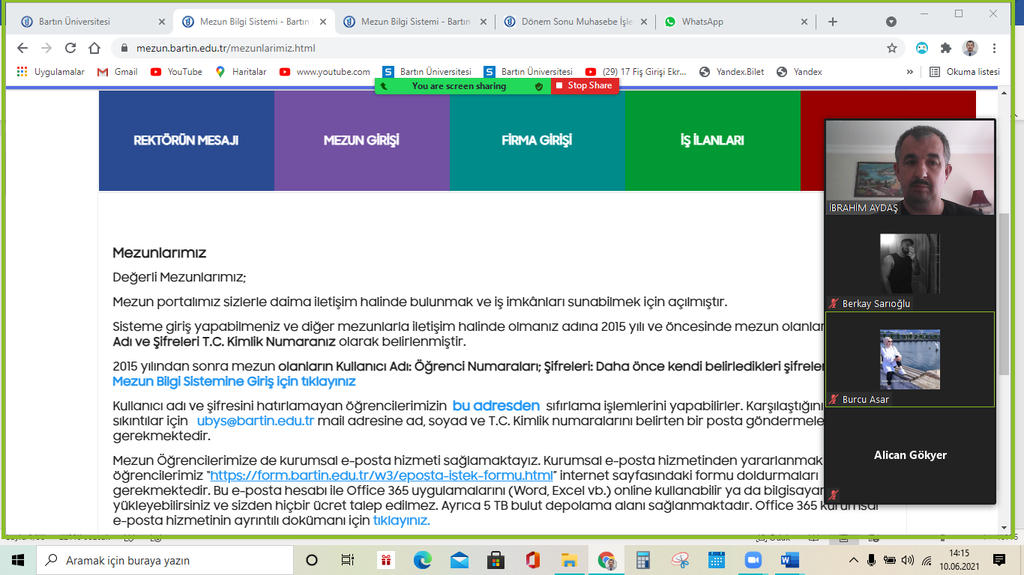Close the Dönem Sonu Muhasebe tab

click(643, 22)
